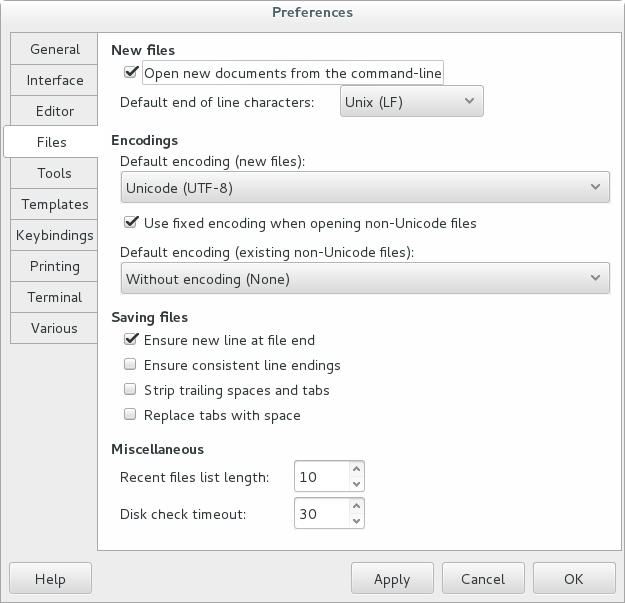Image resolution: width=625 pixels, height=603 pixels.
Task: Select the Terminal tab
Action: (x=55, y=297)
